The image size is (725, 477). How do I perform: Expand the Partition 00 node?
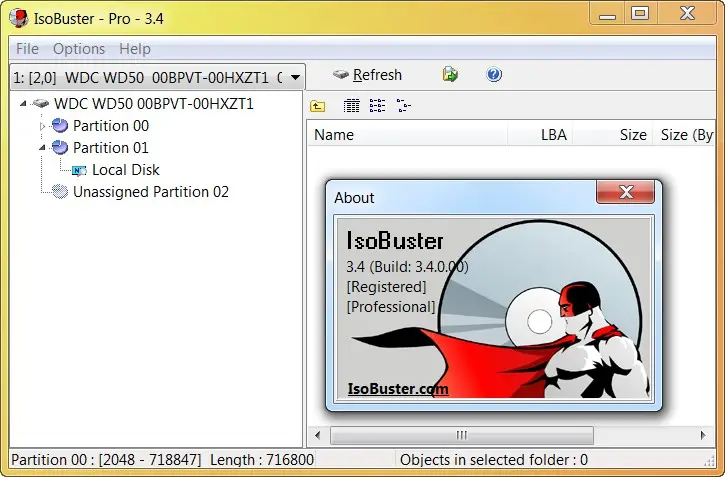pyautogui.click(x=43, y=126)
